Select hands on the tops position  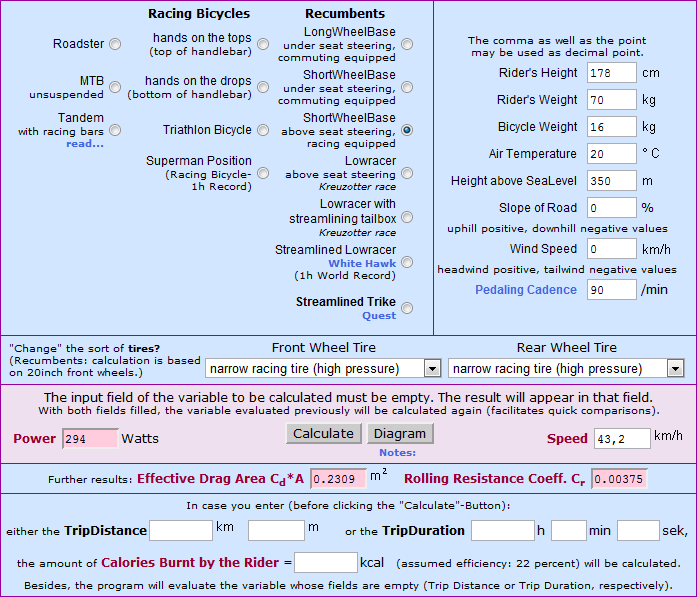click(x=263, y=44)
